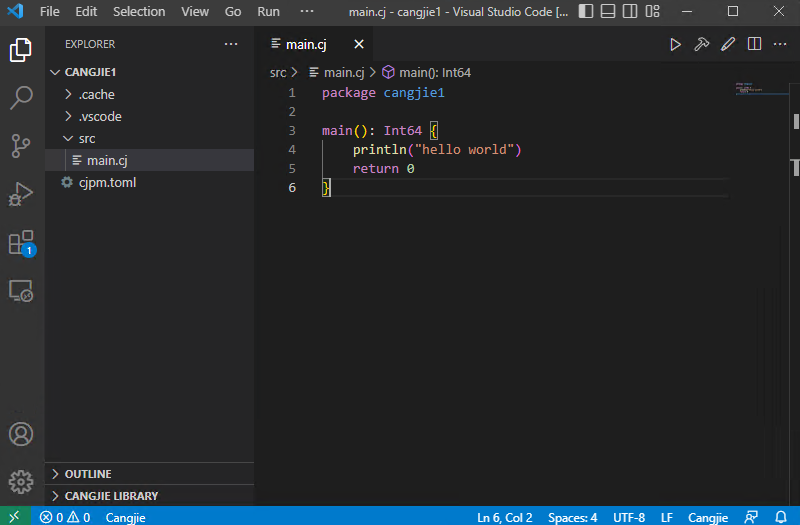
Task: Click Spaces: 4 indentation setting
Action: pyautogui.click(x=572, y=517)
